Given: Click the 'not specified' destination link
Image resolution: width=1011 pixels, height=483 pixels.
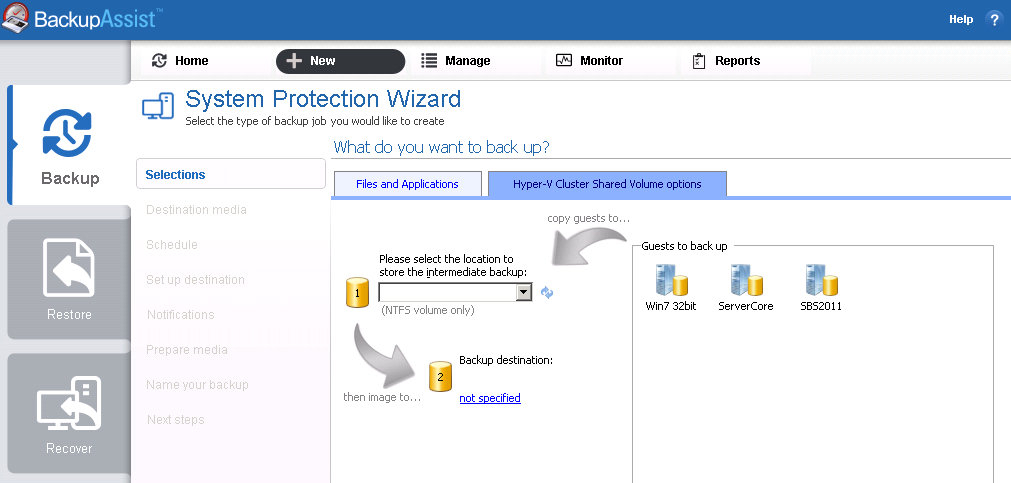Looking at the screenshot, I should [490, 398].
